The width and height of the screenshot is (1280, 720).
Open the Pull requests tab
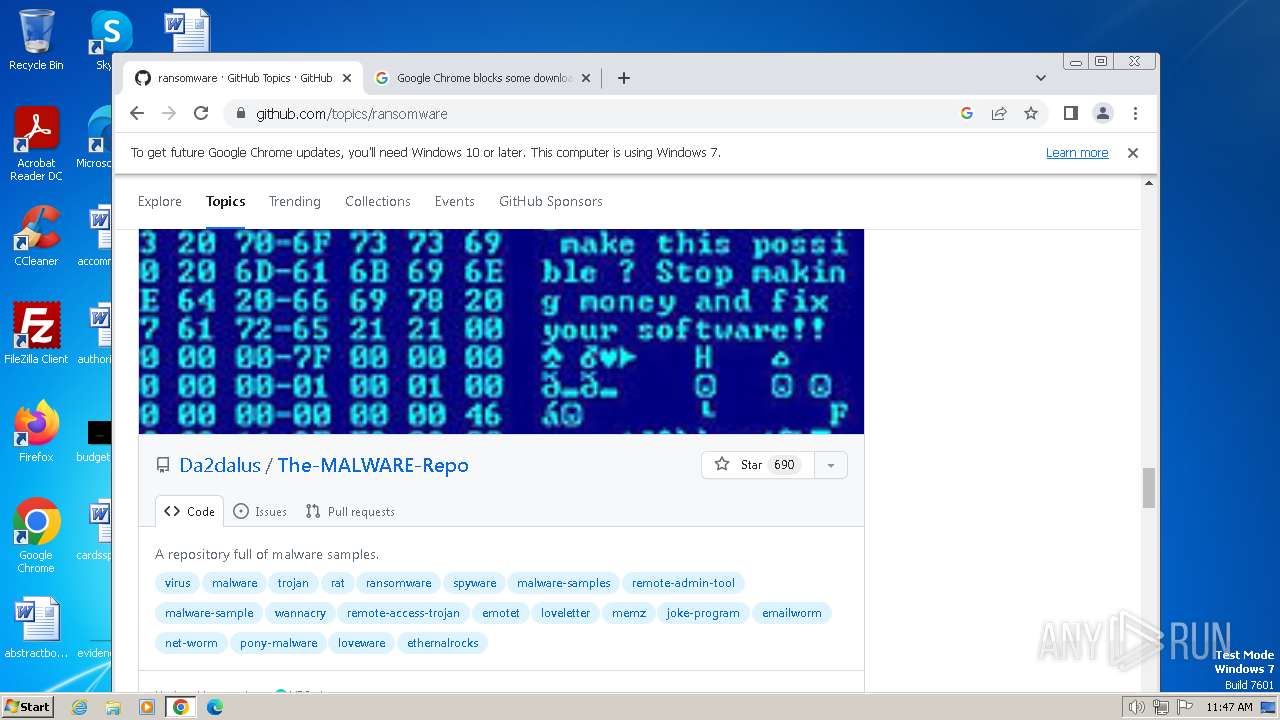pyautogui.click(x=350, y=511)
